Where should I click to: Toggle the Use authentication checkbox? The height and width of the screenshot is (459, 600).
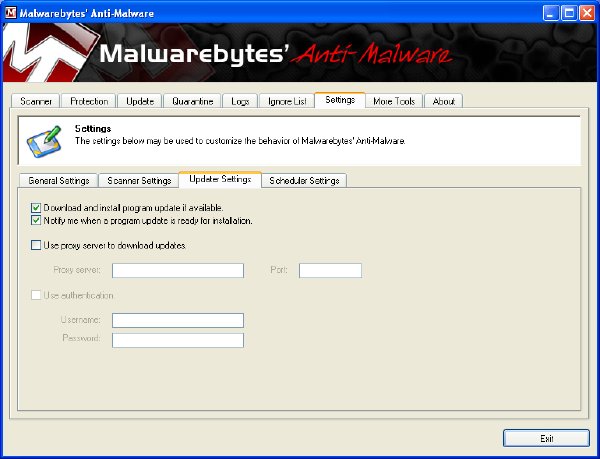[36, 295]
